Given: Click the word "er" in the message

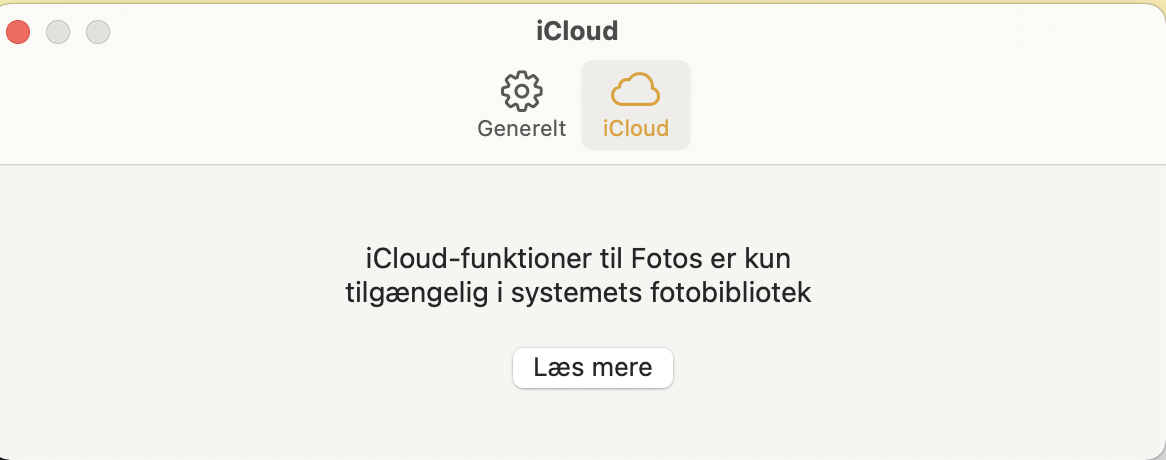Looking at the screenshot, I should (725, 259).
